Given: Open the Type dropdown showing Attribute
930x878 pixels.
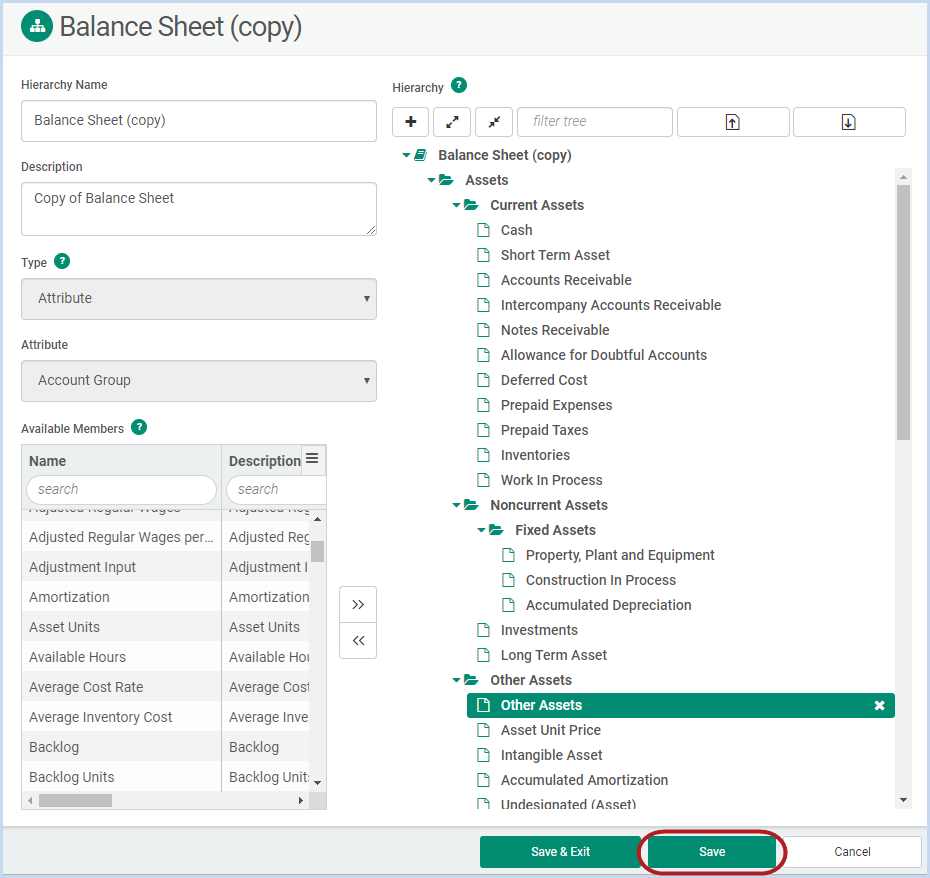Looking at the screenshot, I should (199, 299).
